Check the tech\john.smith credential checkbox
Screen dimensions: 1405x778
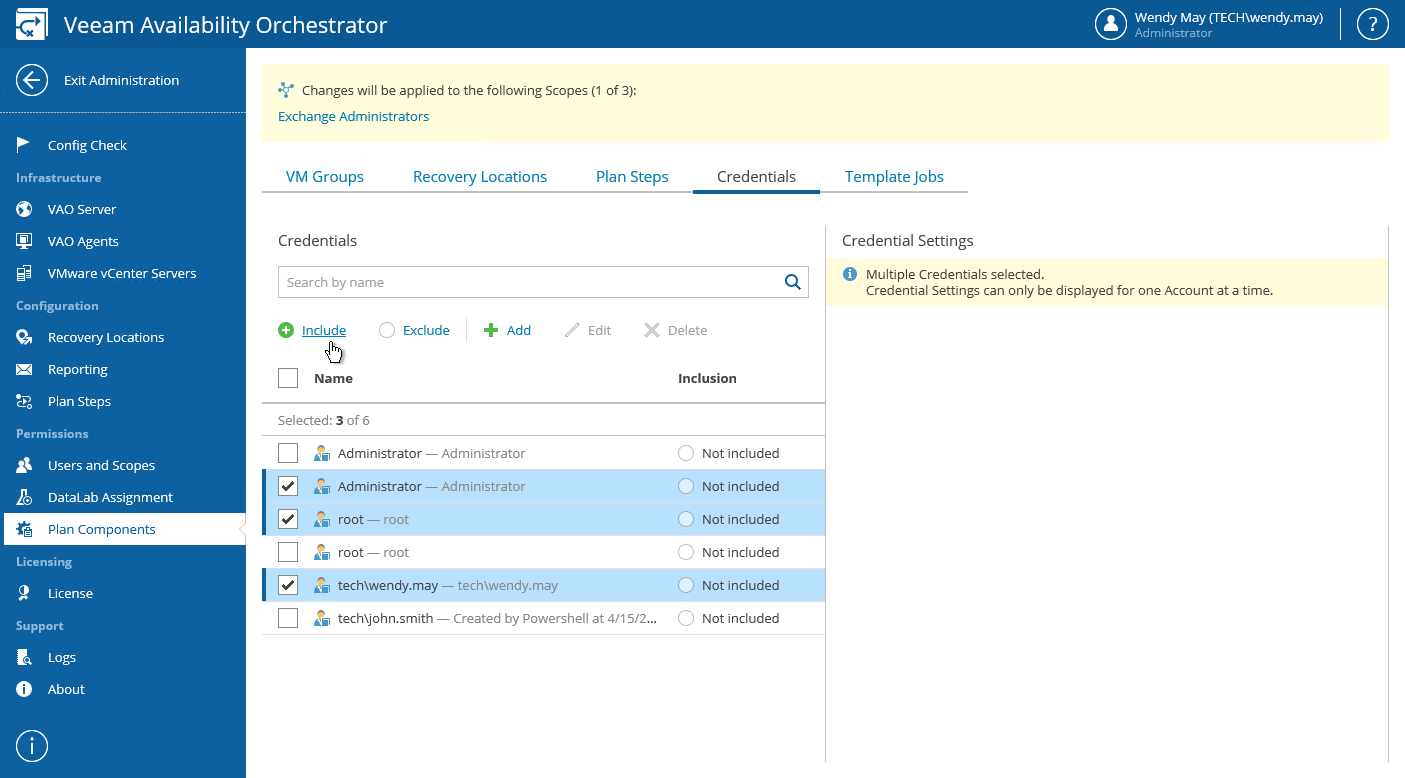click(288, 618)
